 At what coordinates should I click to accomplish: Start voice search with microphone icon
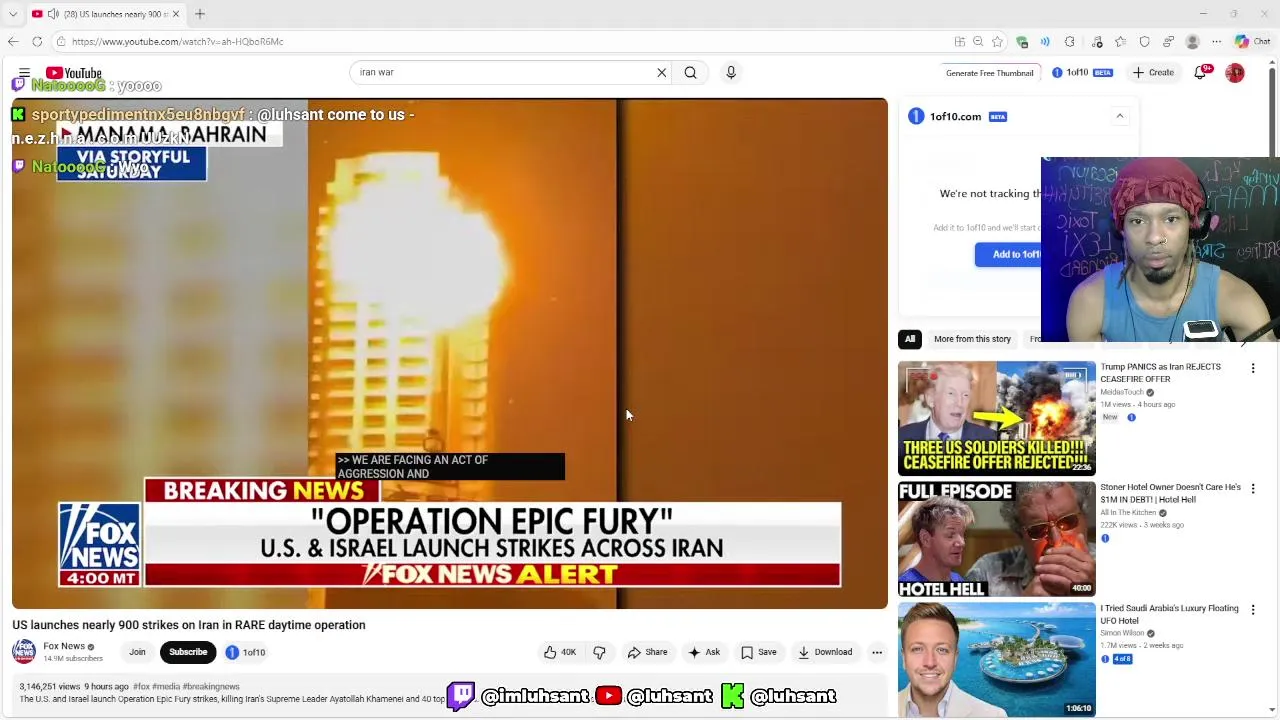click(731, 72)
